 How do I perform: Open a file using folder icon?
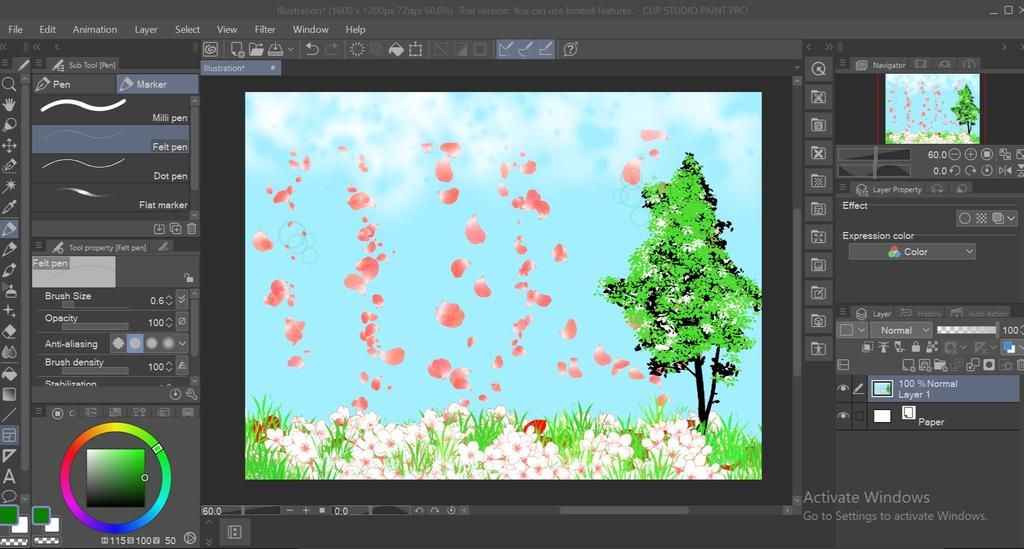[256, 49]
